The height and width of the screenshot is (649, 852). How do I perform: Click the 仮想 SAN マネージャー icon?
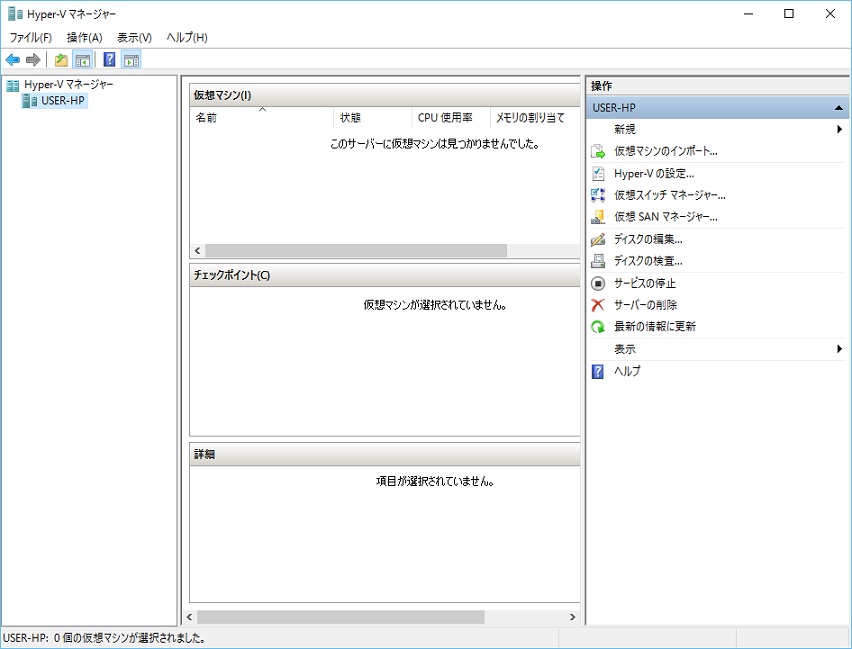coord(598,217)
